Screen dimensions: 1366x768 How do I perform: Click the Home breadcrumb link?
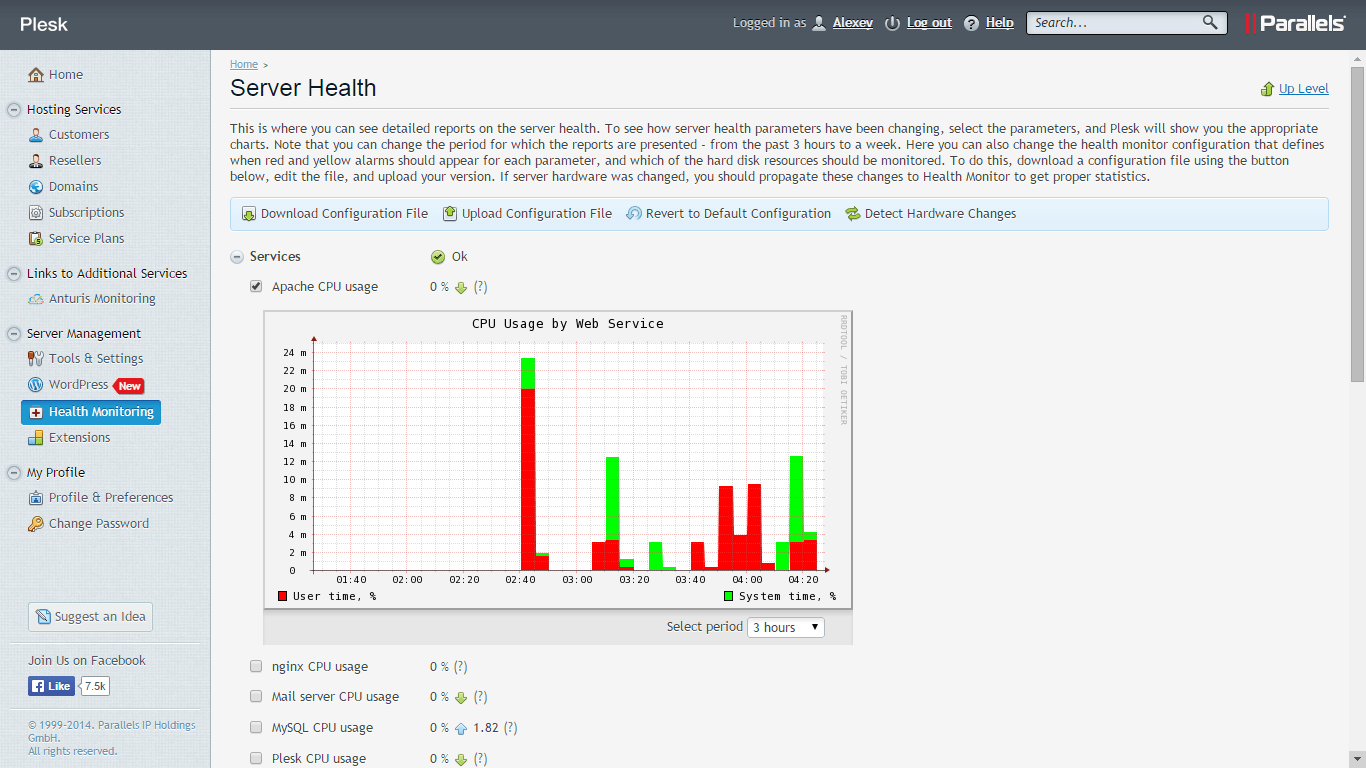[x=243, y=64]
